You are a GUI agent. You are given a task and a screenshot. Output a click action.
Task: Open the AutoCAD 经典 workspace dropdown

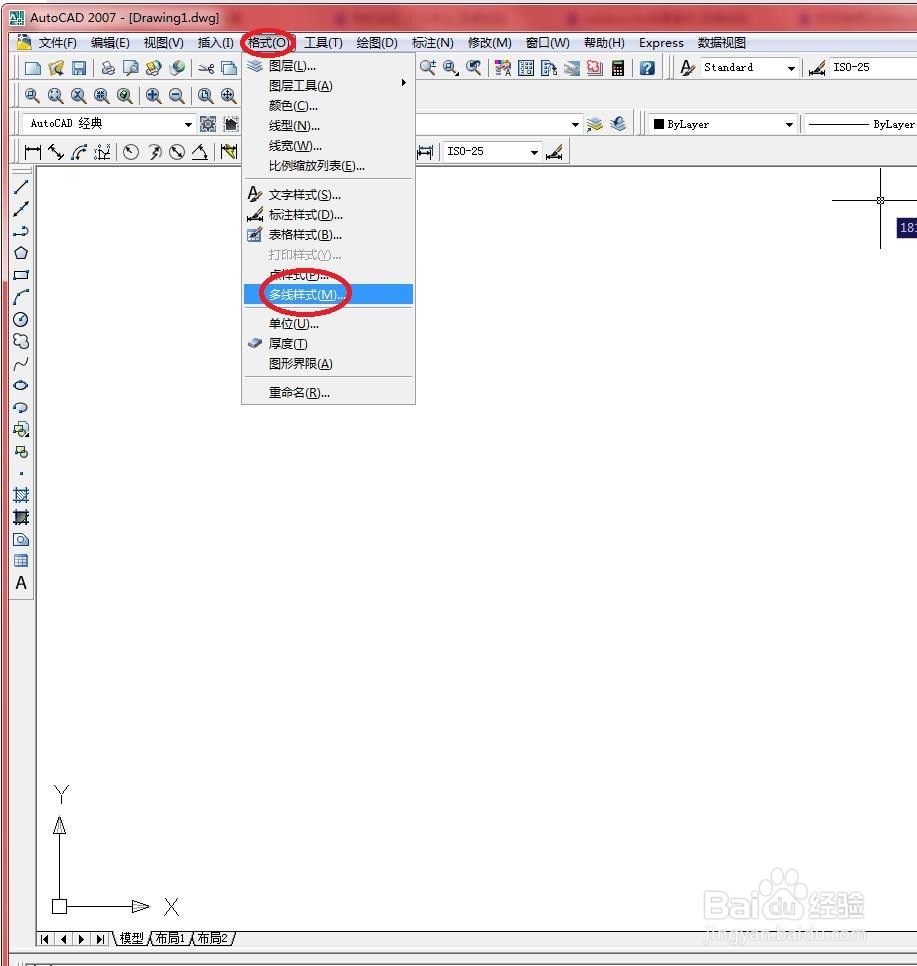[x=189, y=124]
